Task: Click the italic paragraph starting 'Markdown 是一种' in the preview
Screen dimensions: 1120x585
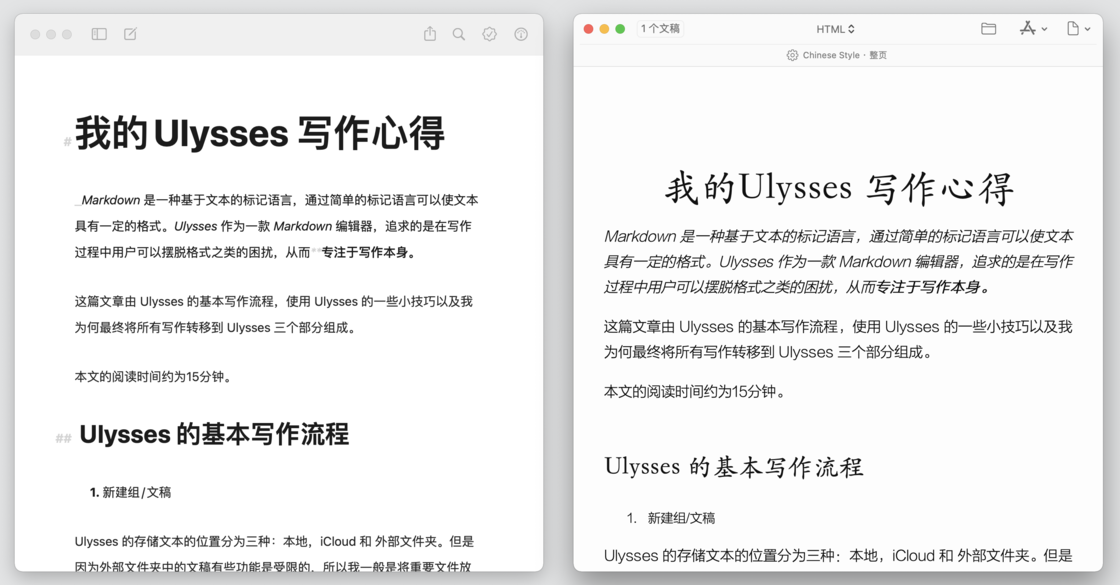Action: 839,261
